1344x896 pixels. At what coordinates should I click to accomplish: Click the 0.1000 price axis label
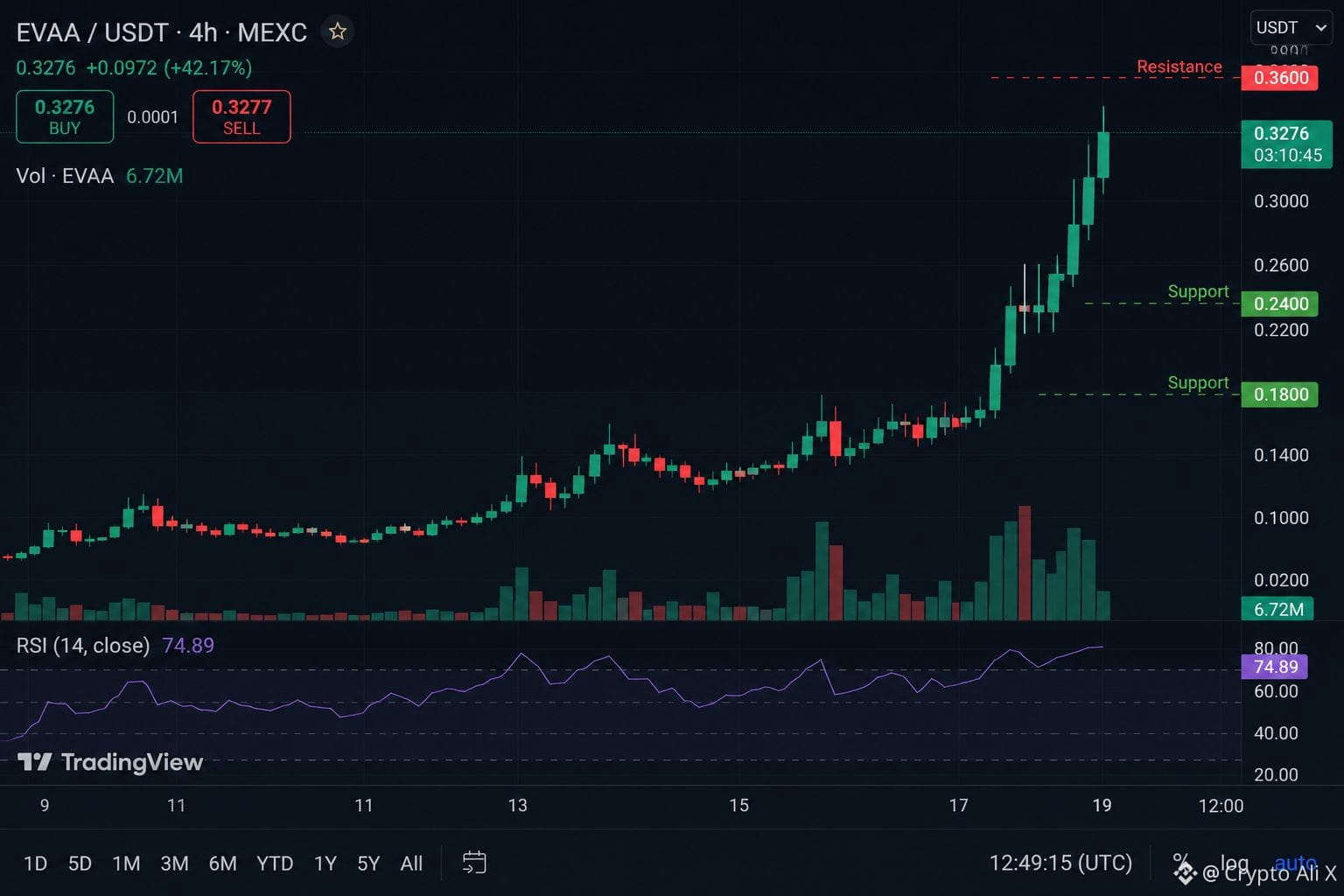tap(1281, 518)
